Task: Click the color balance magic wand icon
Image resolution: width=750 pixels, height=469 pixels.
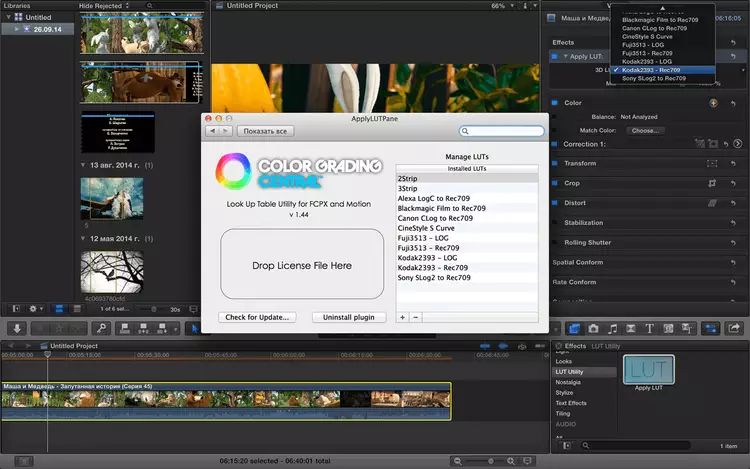Action: tap(713, 103)
